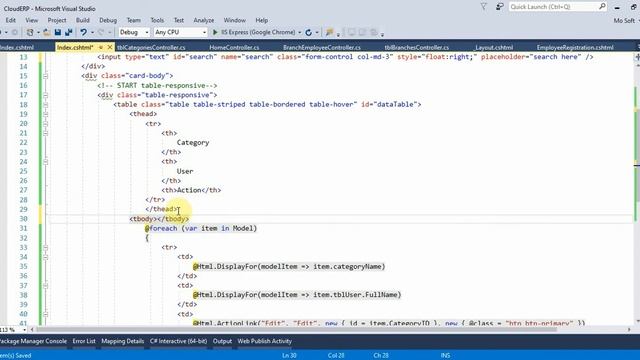Collapse the first th block at line 21

(x=45, y=133)
